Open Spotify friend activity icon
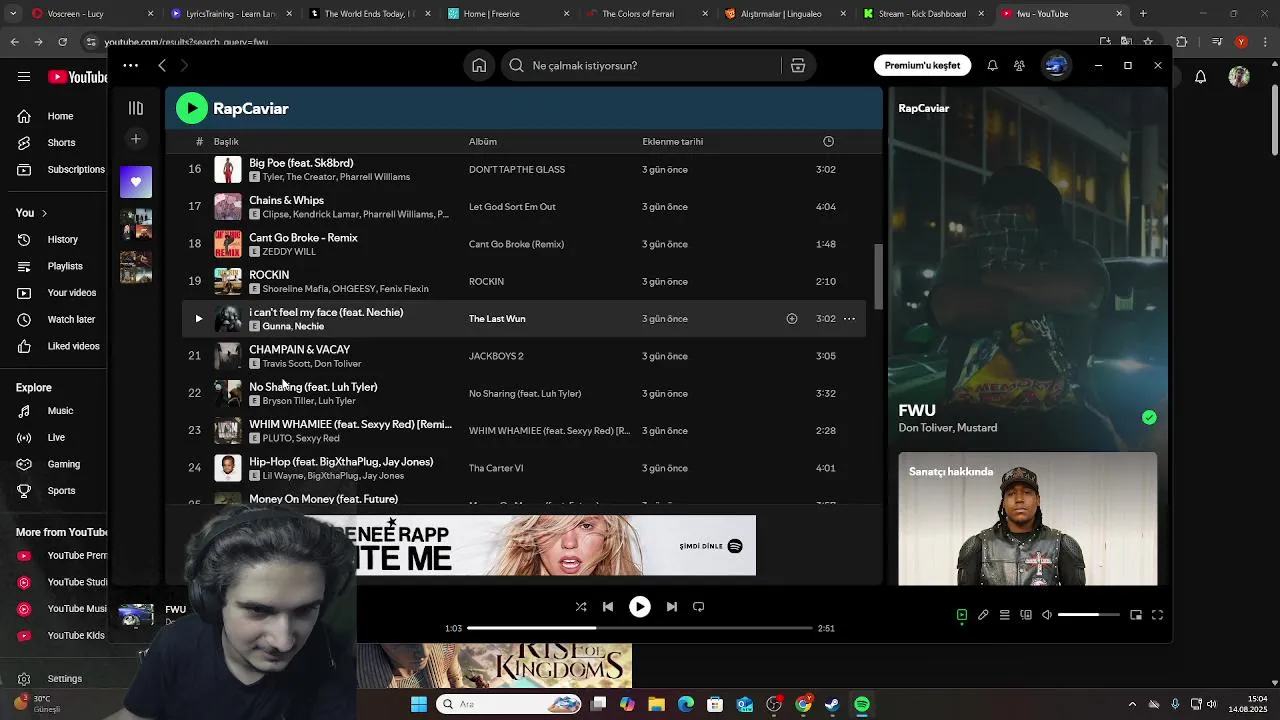Image resolution: width=1280 pixels, height=720 pixels. [1019, 65]
